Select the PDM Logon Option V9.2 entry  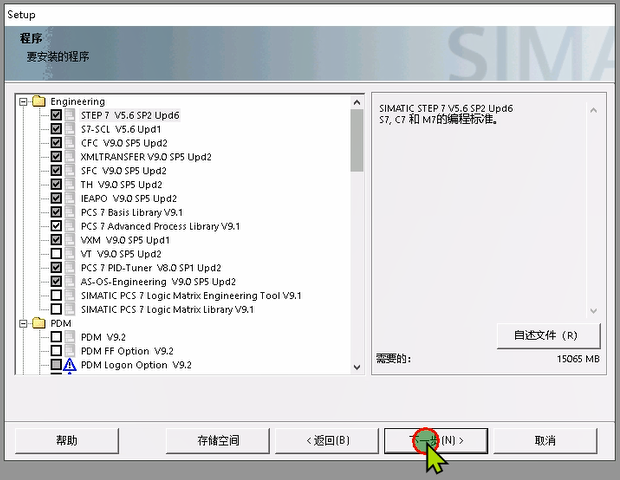click(x=136, y=365)
